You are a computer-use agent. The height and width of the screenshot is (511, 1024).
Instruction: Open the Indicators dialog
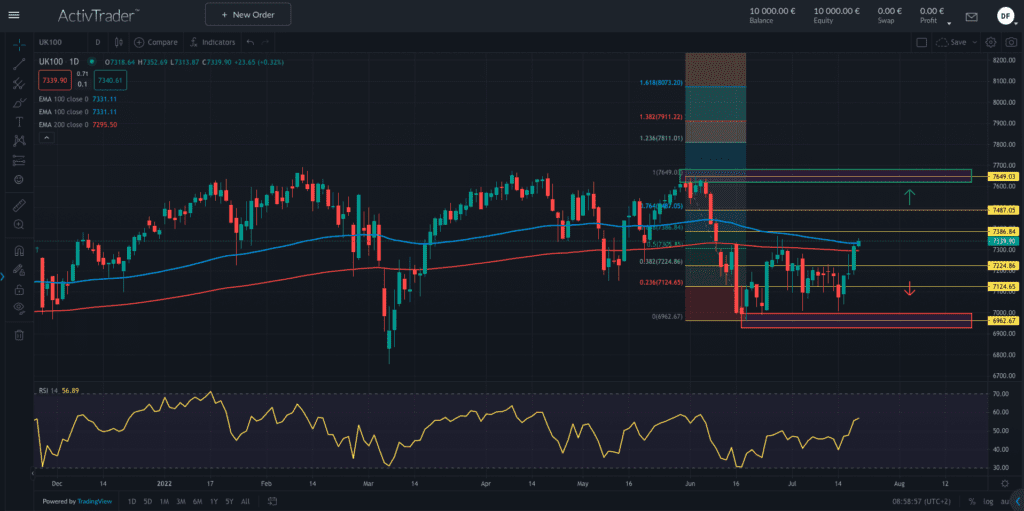click(x=213, y=42)
